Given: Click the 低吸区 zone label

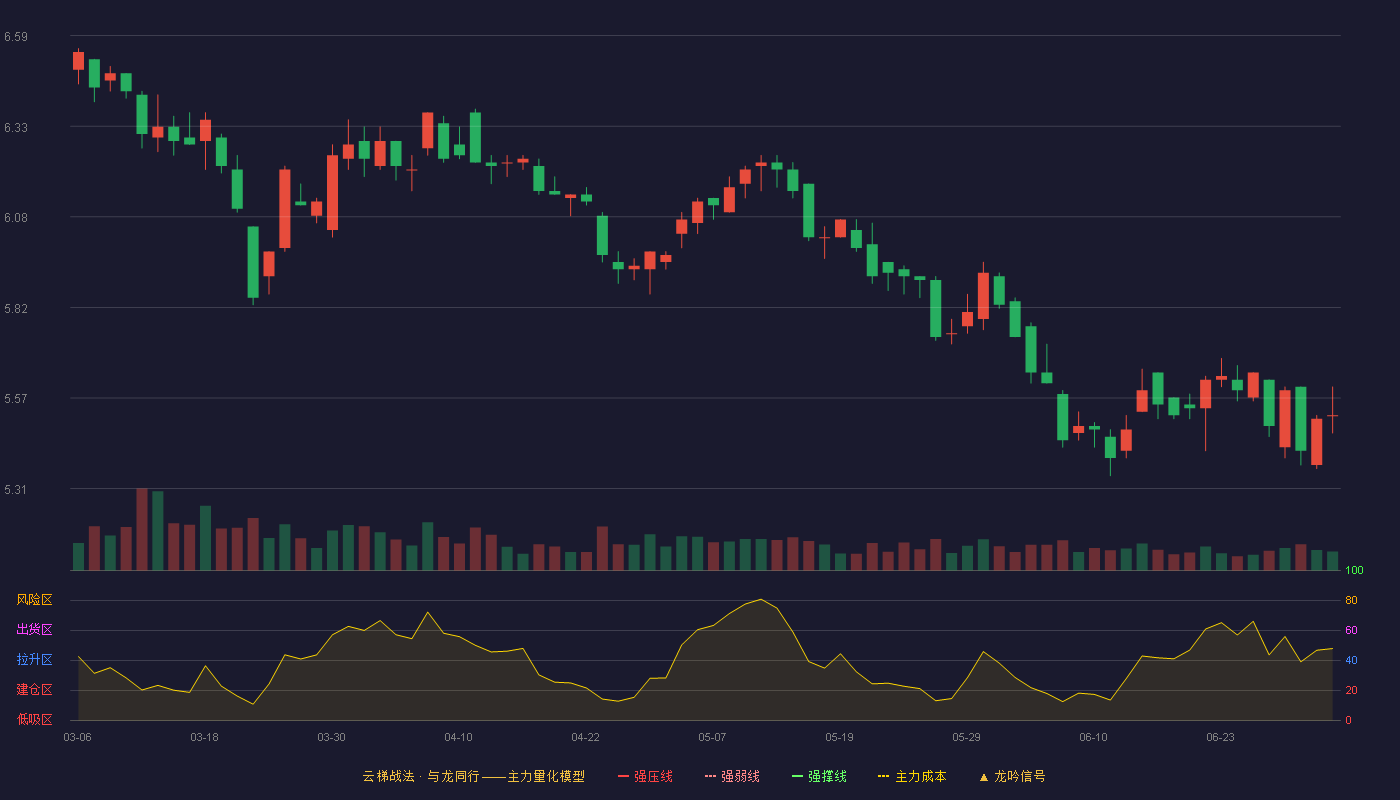Looking at the screenshot, I should pos(34,719).
